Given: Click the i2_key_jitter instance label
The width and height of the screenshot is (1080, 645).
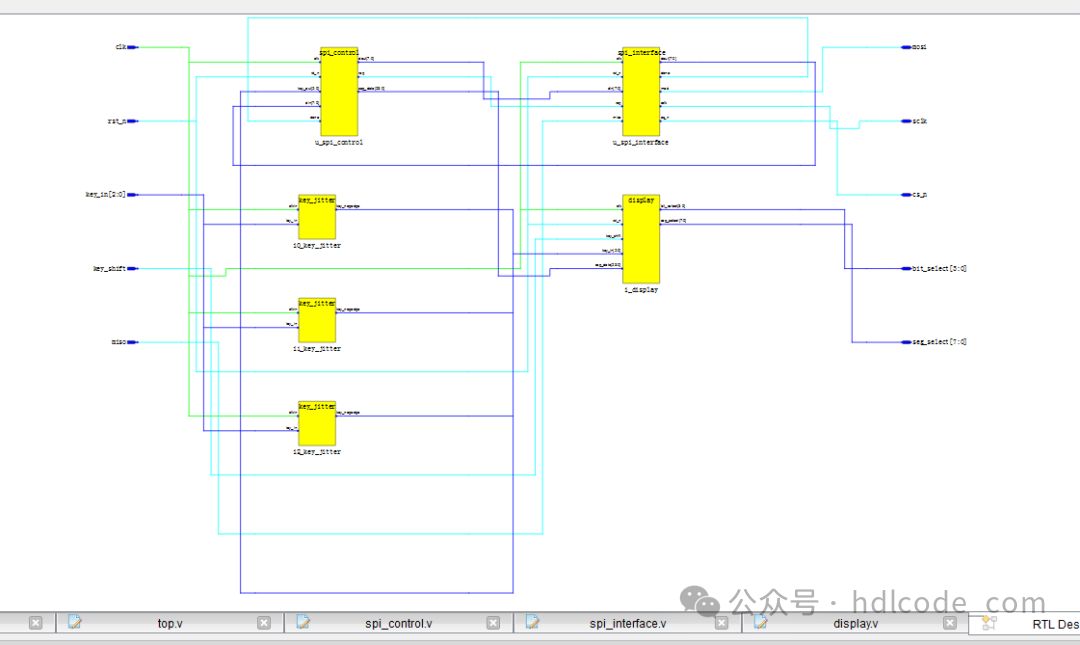Looking at the screenshot, I should 317,452.
